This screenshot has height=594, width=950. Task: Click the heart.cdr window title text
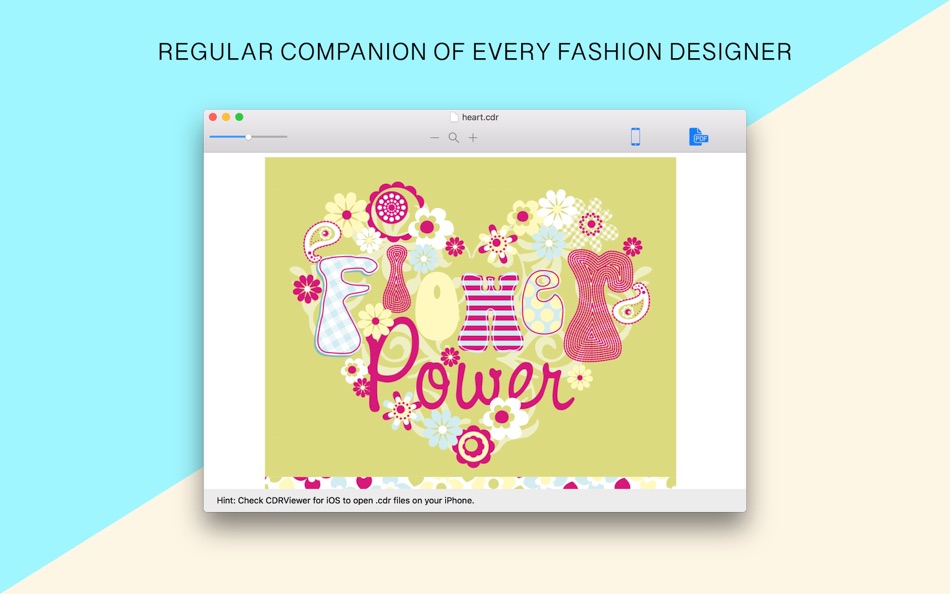[480, 117]
